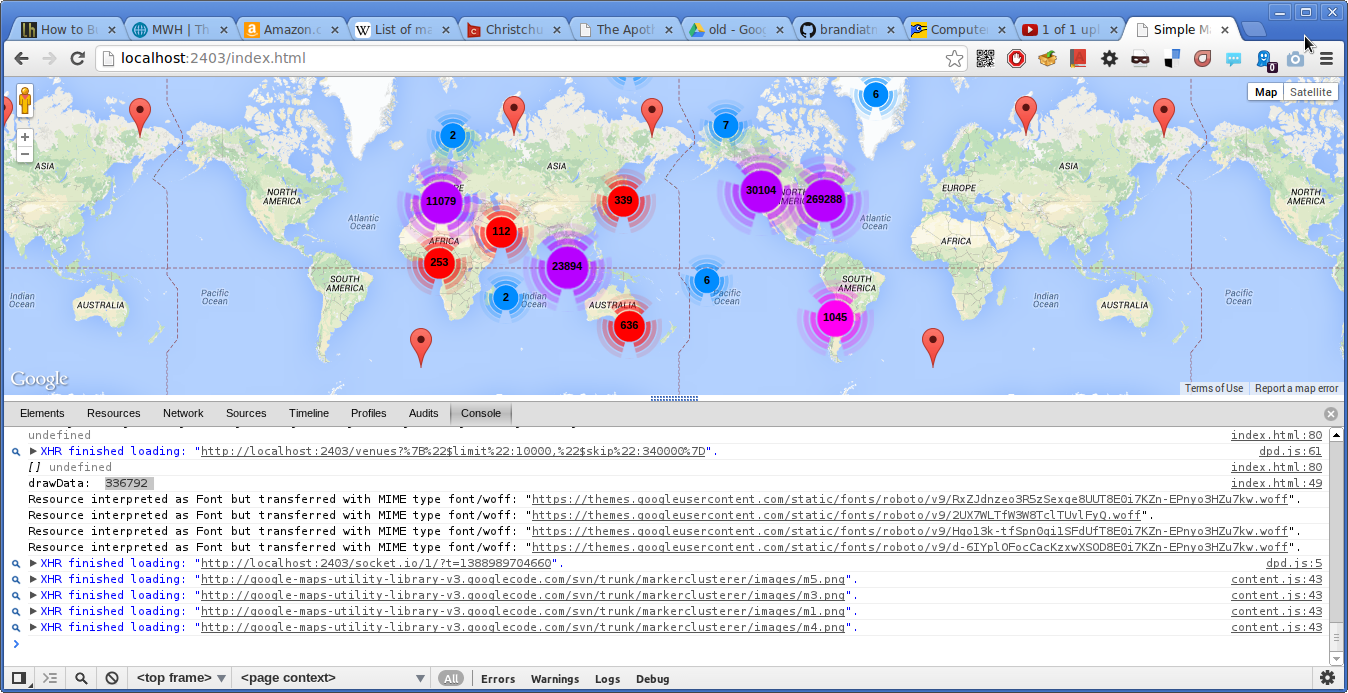Click the camera screenshot extension icon
Viewport: 1348px width, 693px height.
tap(1296, 59)
